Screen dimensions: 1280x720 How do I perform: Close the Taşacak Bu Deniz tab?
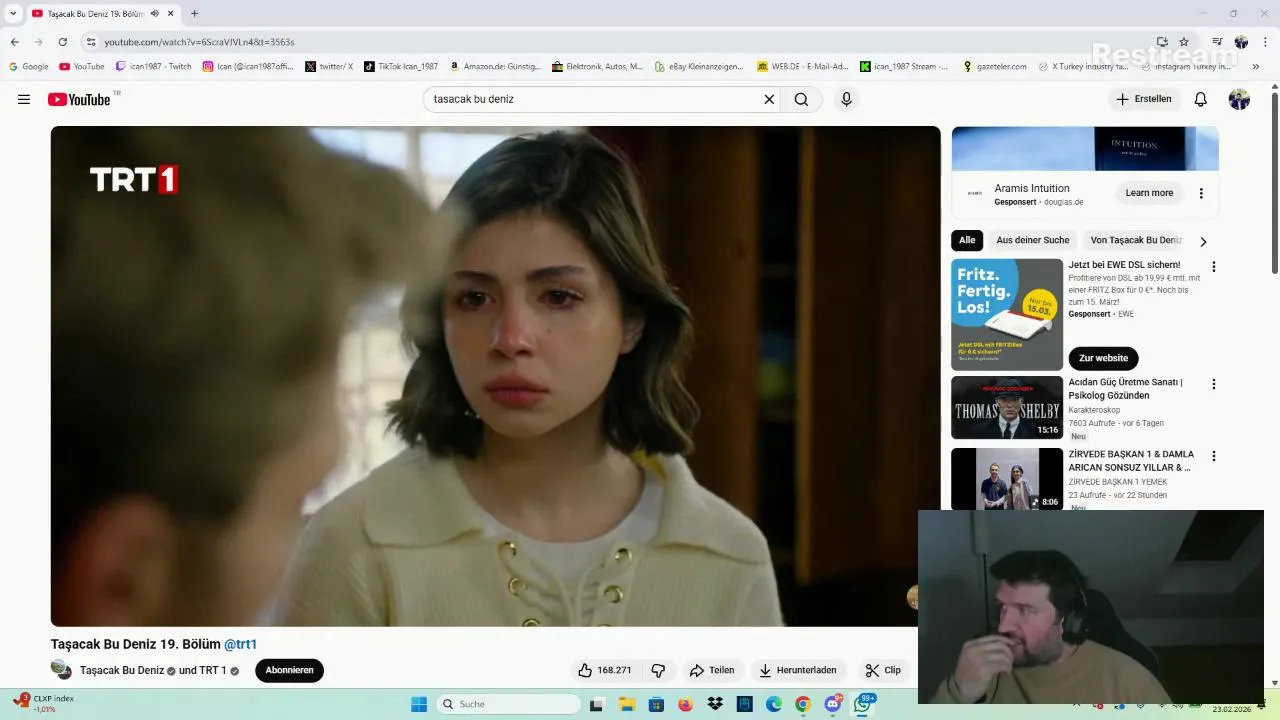coord(171,13)
